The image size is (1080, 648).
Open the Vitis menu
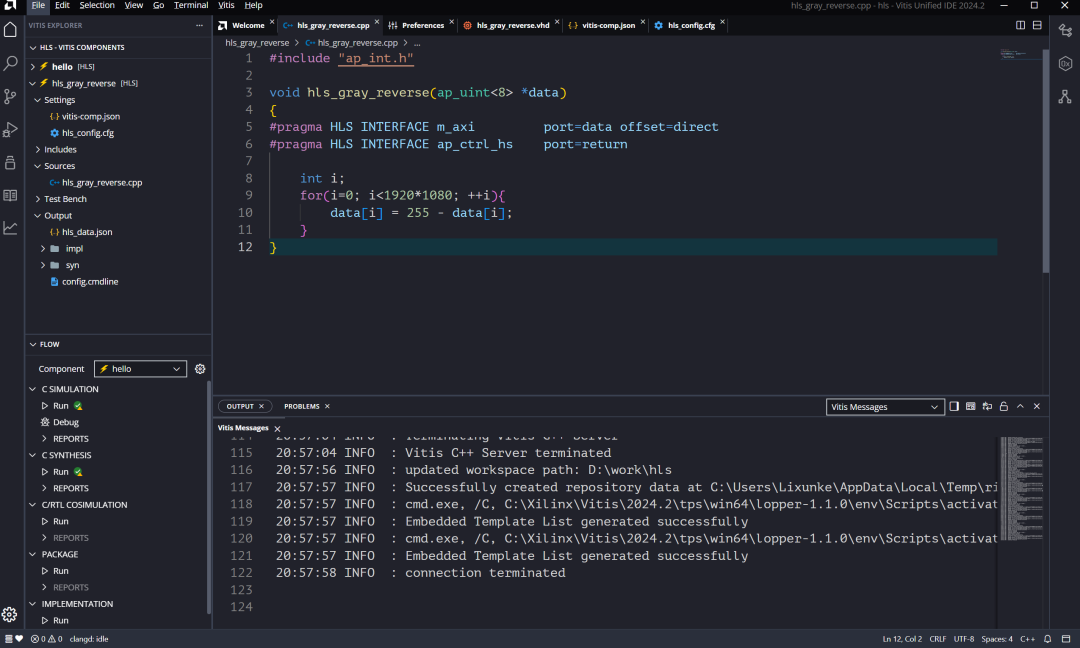(226, 6)
